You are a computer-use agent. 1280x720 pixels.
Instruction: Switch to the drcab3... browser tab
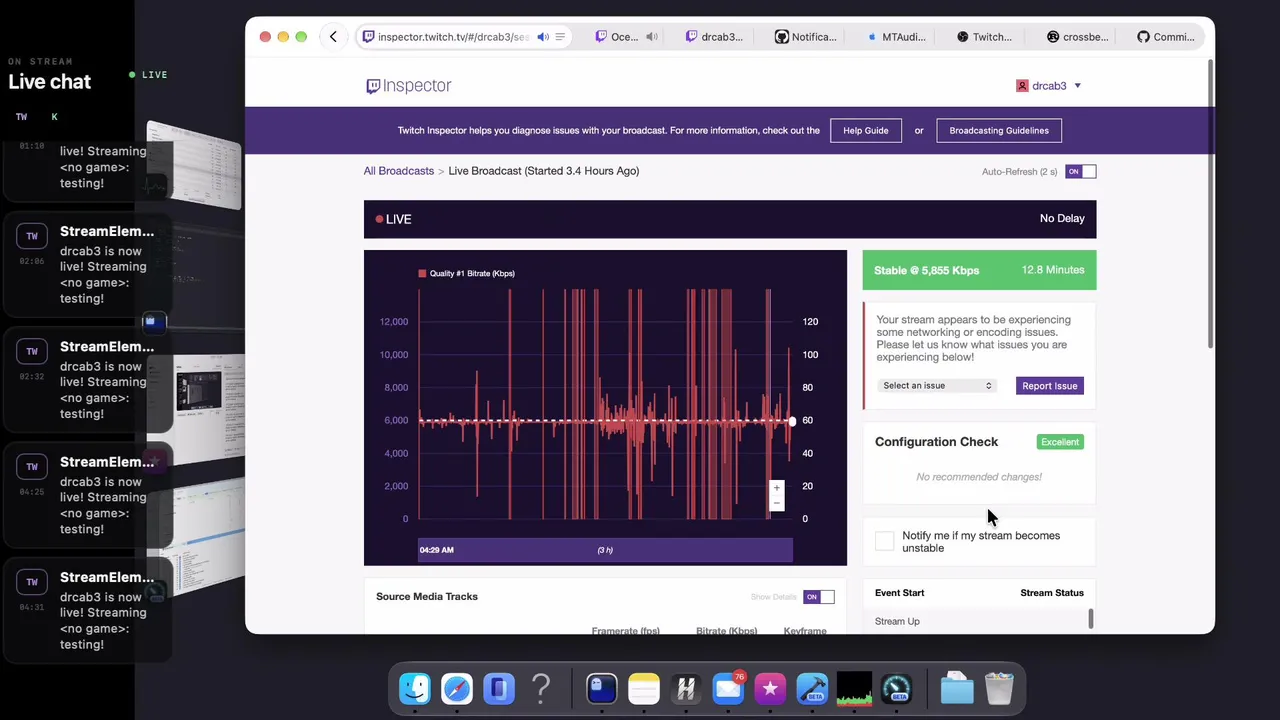tap(714, 37)
